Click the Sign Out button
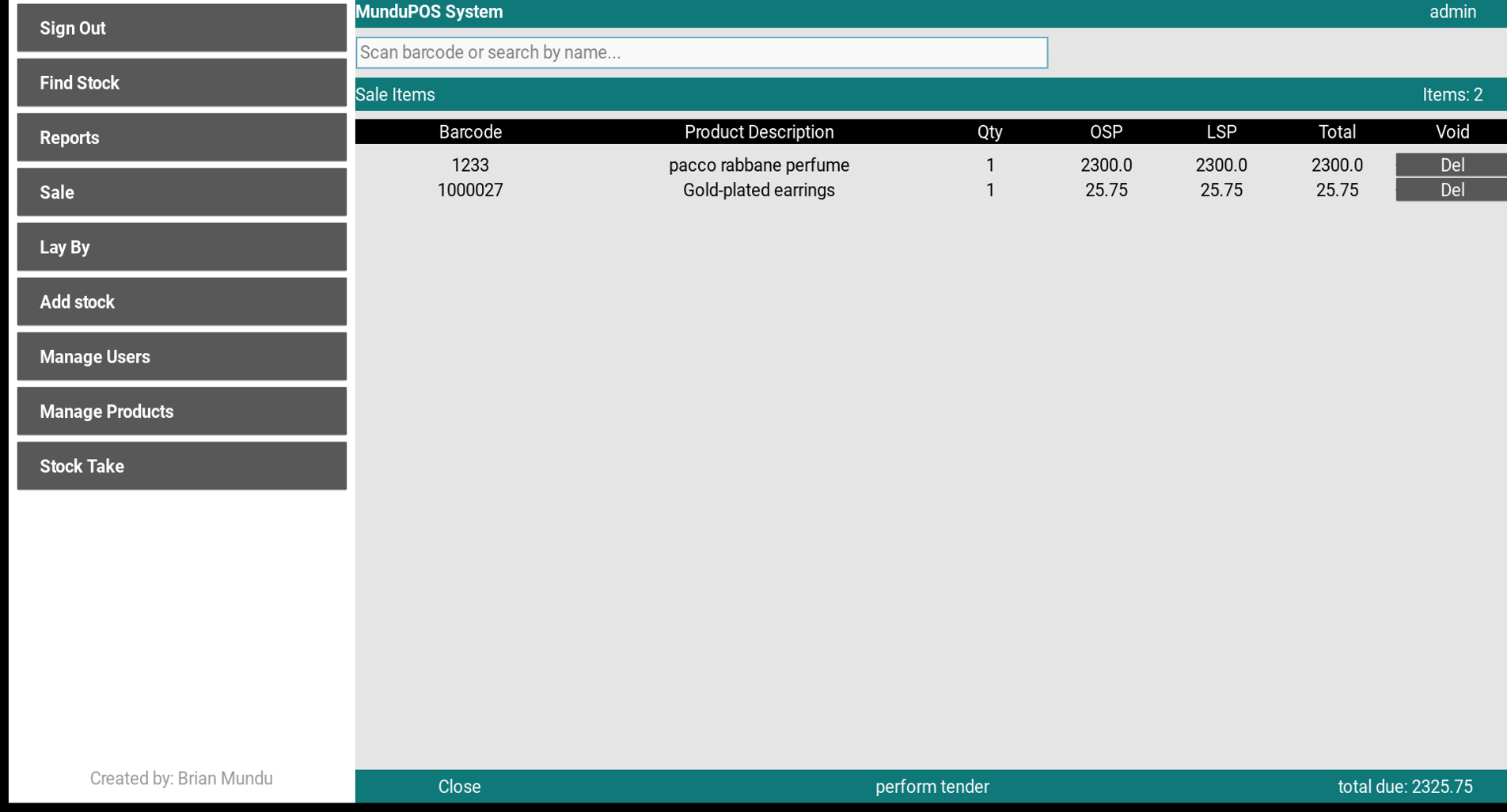 [180, 27]
